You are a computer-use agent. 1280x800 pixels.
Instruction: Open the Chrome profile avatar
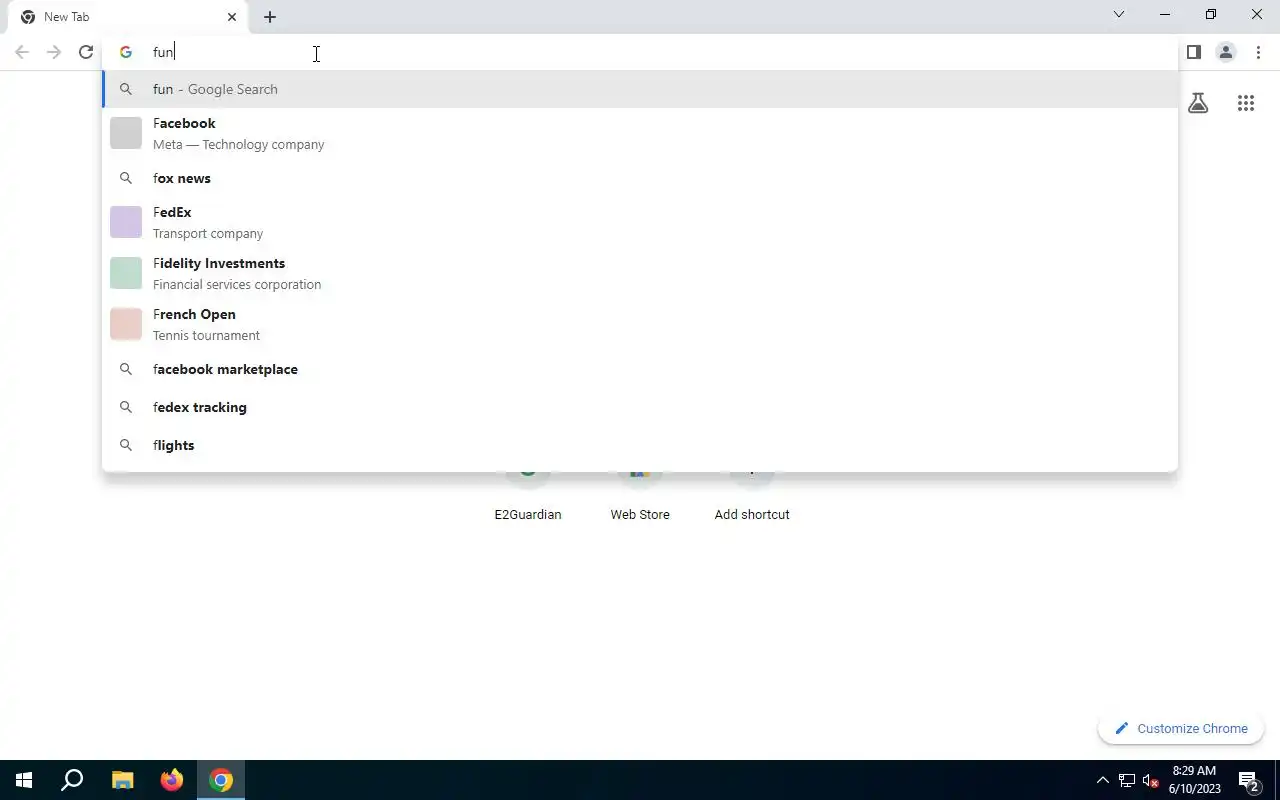(1226, 52)
